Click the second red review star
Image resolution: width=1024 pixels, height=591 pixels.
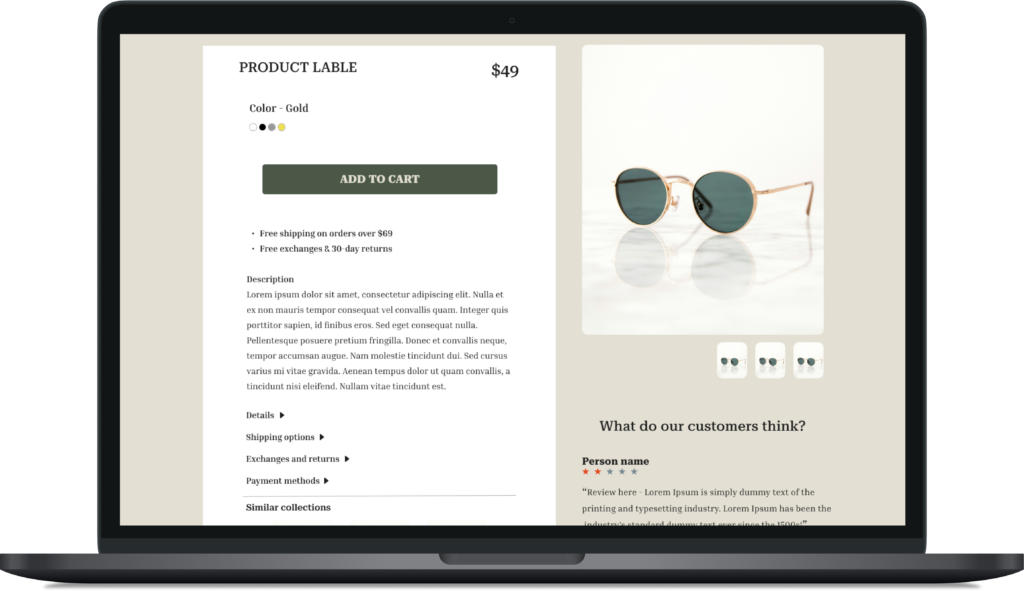point(598,471)
